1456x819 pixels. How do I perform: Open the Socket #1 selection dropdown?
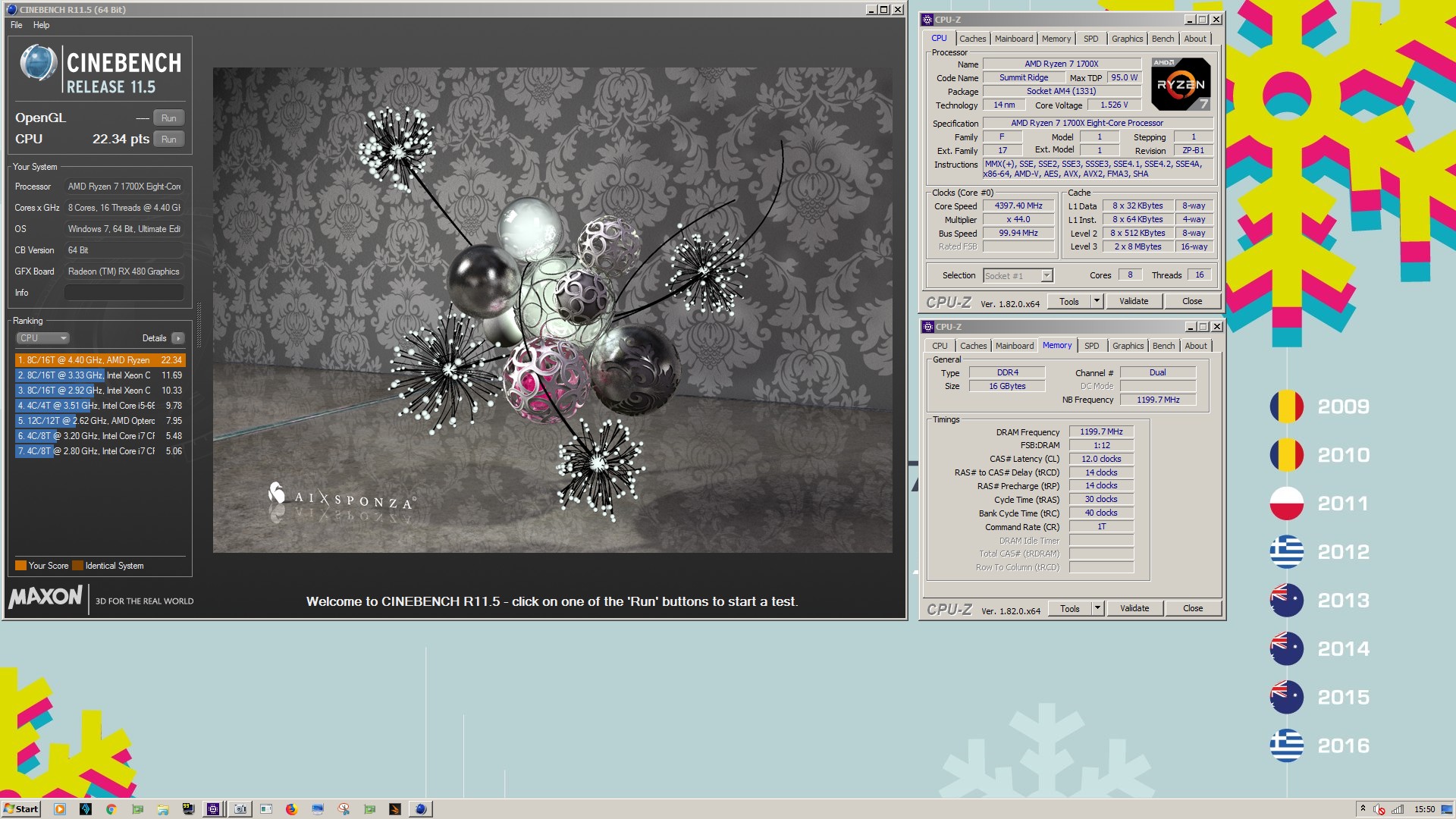click(1018, 276)
